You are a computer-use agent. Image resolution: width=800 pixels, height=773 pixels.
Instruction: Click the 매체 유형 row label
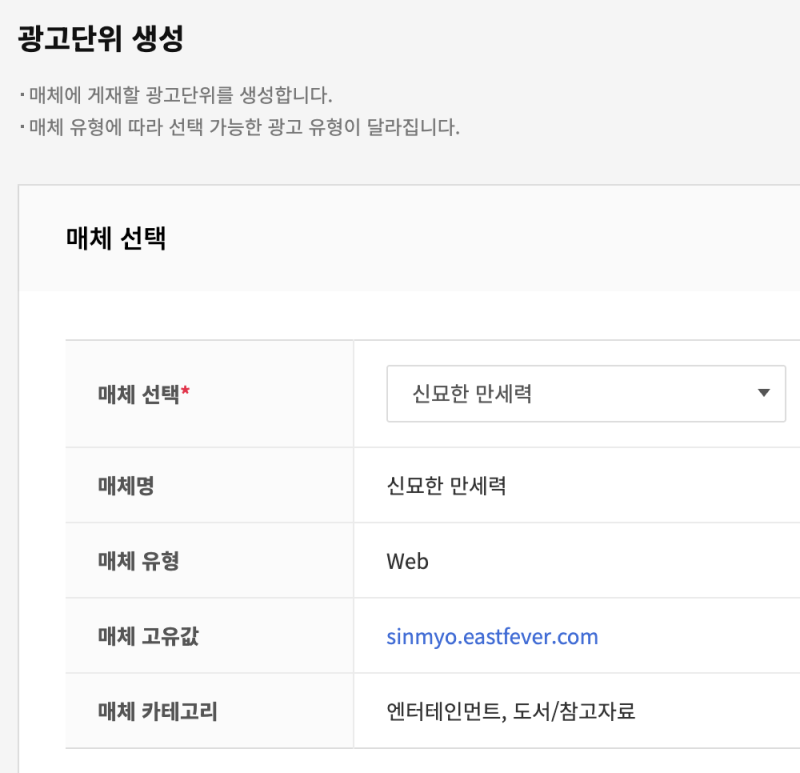(138, 561)
